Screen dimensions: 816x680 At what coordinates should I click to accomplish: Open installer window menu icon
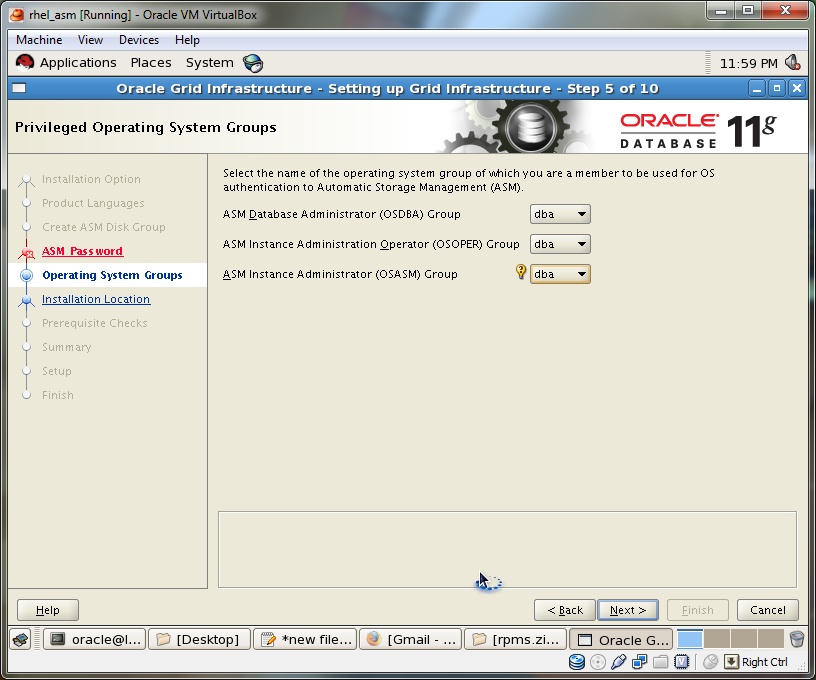[x=19, y=88]
